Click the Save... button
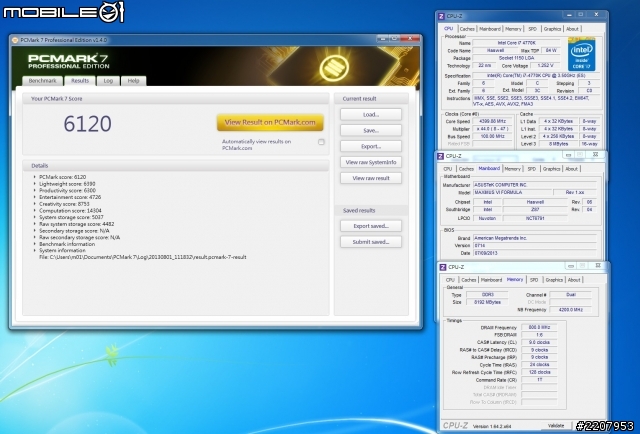The height and width of the screenshot is (434, 640). (371, 131)
